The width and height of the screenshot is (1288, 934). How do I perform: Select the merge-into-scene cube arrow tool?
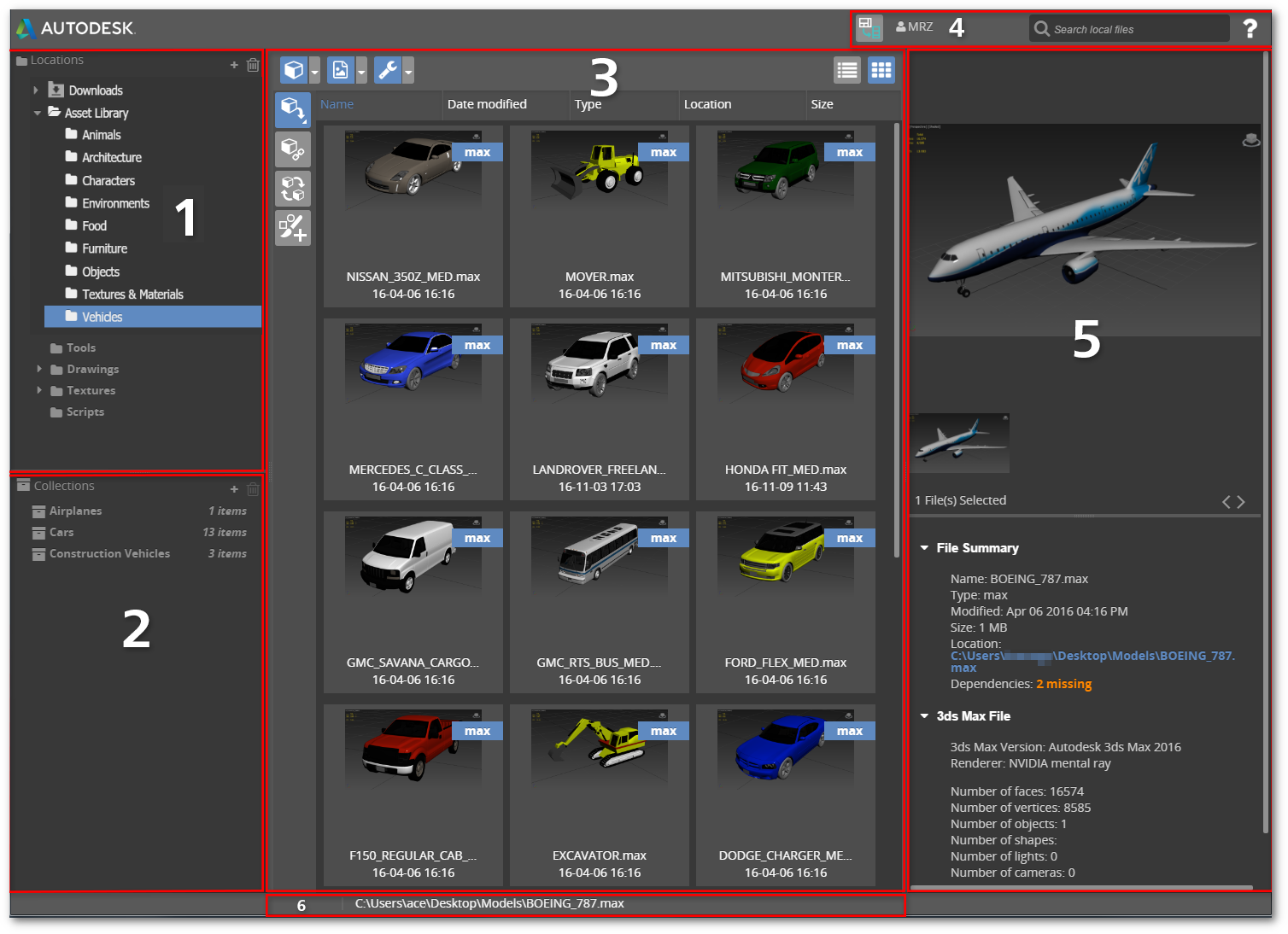[x=293, y=110]
